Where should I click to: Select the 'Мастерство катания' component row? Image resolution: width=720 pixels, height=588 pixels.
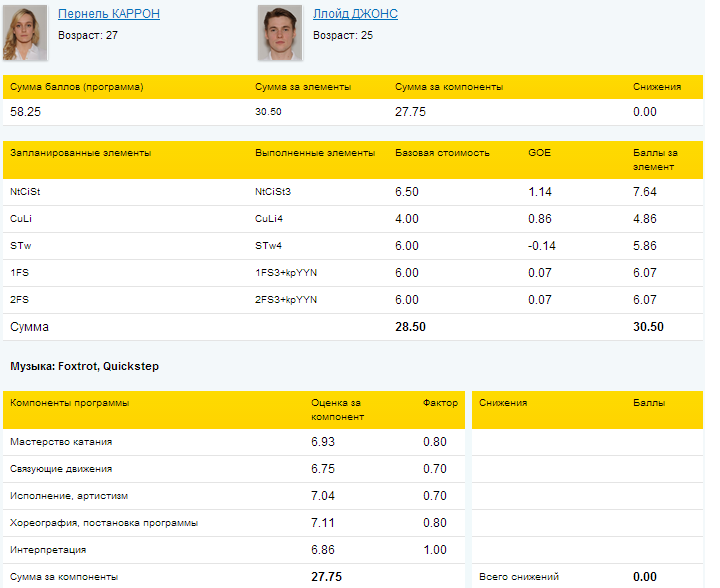point(61,442)
